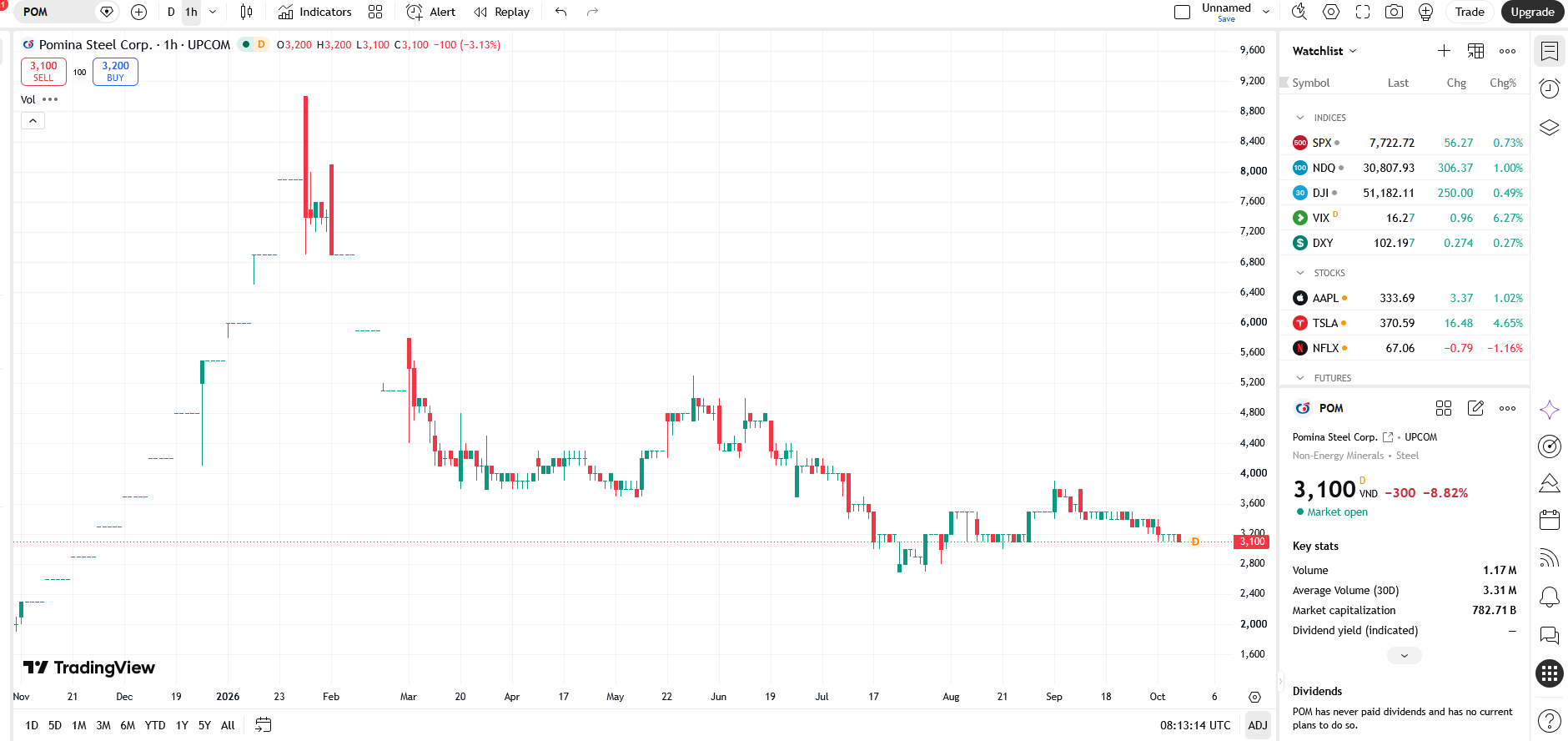Open the chart style candles icon
This screenshot has height=741, width=1568.
246,12
